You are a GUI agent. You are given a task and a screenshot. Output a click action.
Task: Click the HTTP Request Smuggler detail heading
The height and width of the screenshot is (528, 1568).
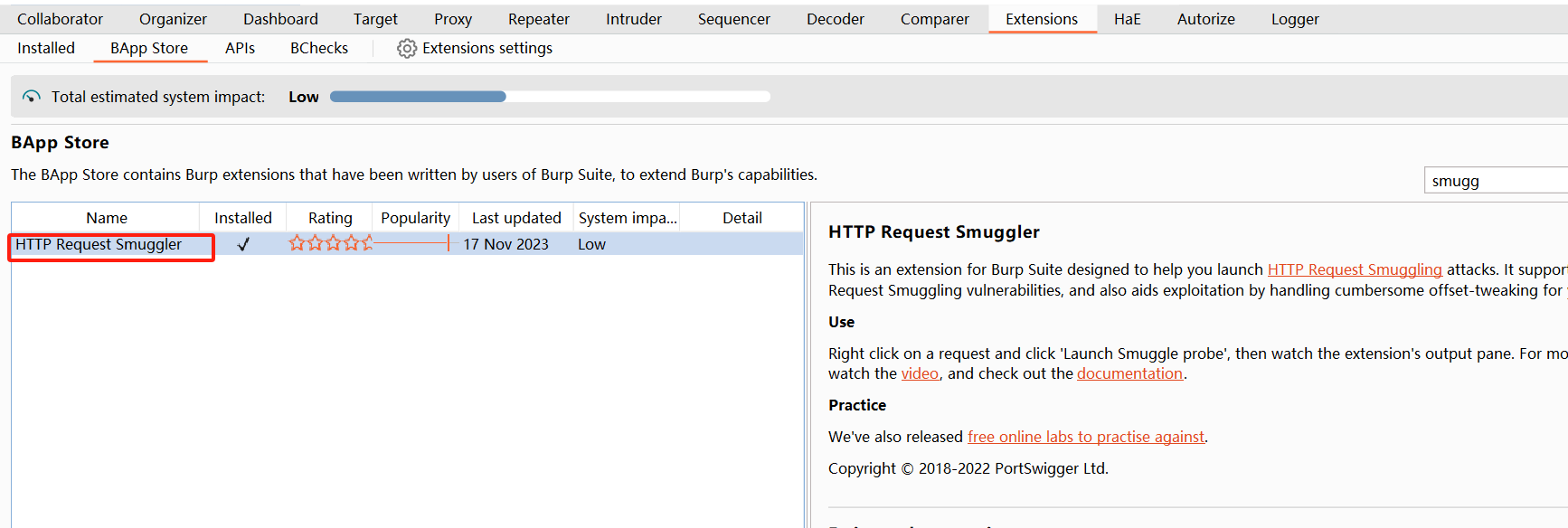click(934, 232)
